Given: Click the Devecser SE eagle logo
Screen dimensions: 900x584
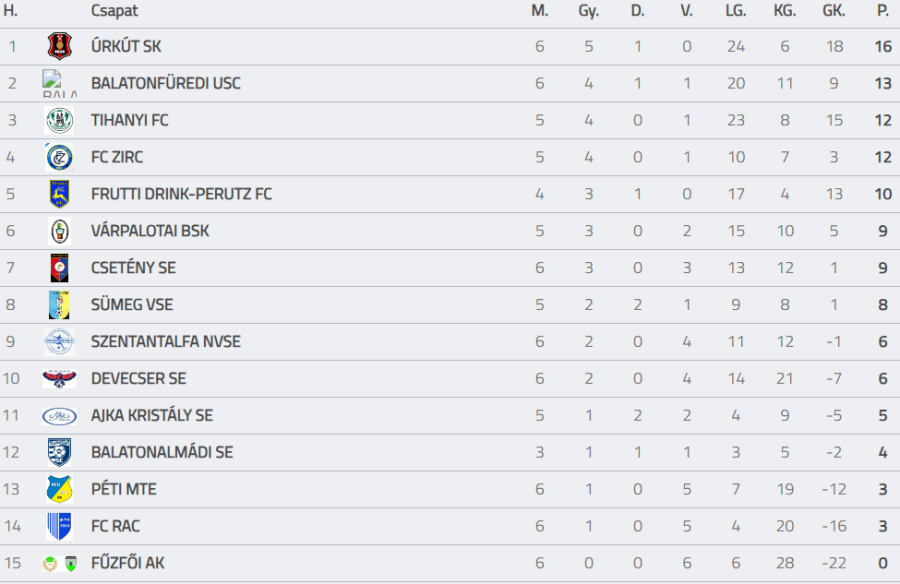Looking at the screenshot, I should click(60, 378).
